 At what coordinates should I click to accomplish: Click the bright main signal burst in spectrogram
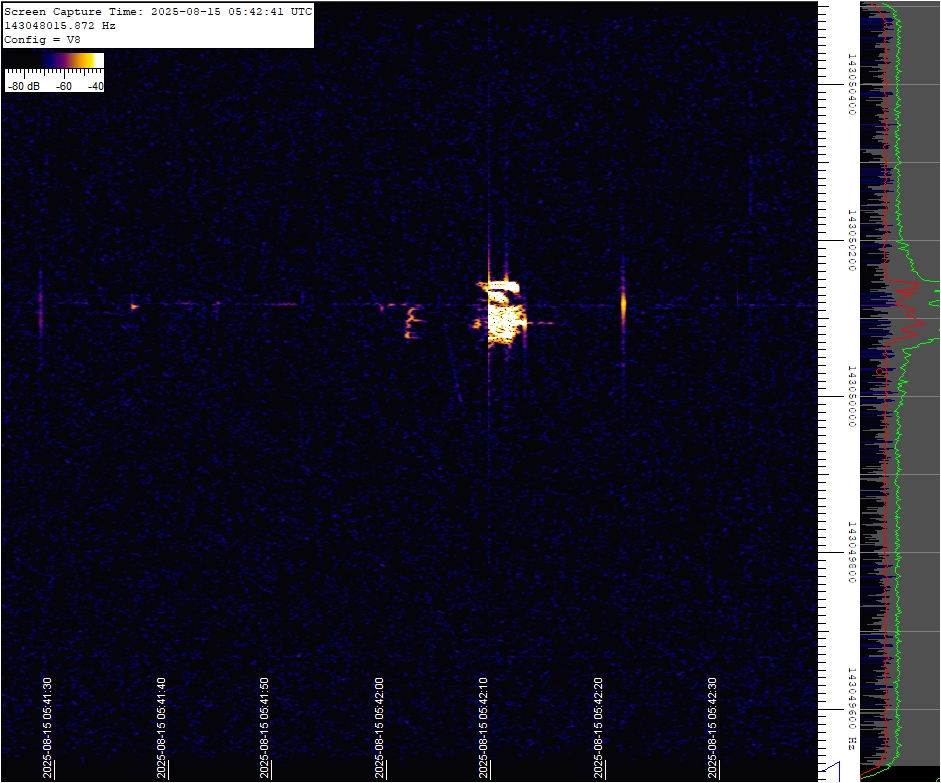[503, 313]
